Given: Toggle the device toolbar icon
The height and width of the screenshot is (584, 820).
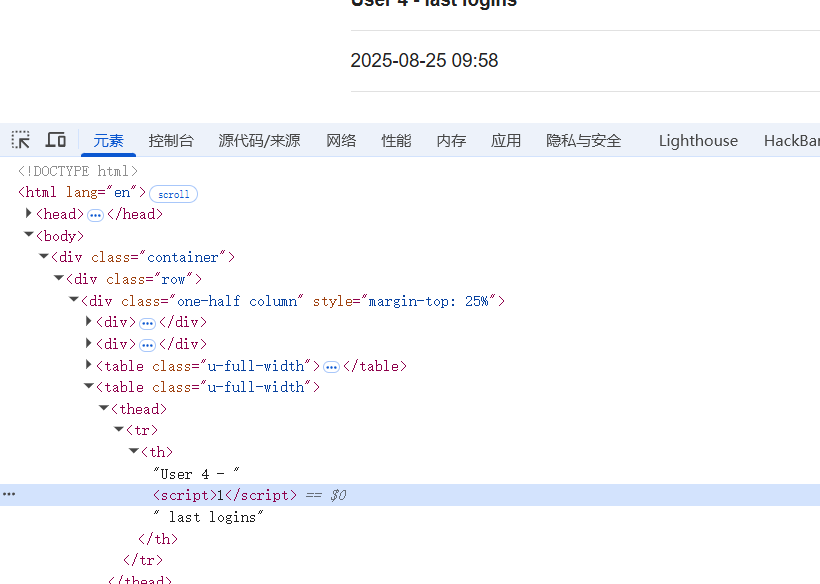Looking at the screenshot, I should click(55, 140).
